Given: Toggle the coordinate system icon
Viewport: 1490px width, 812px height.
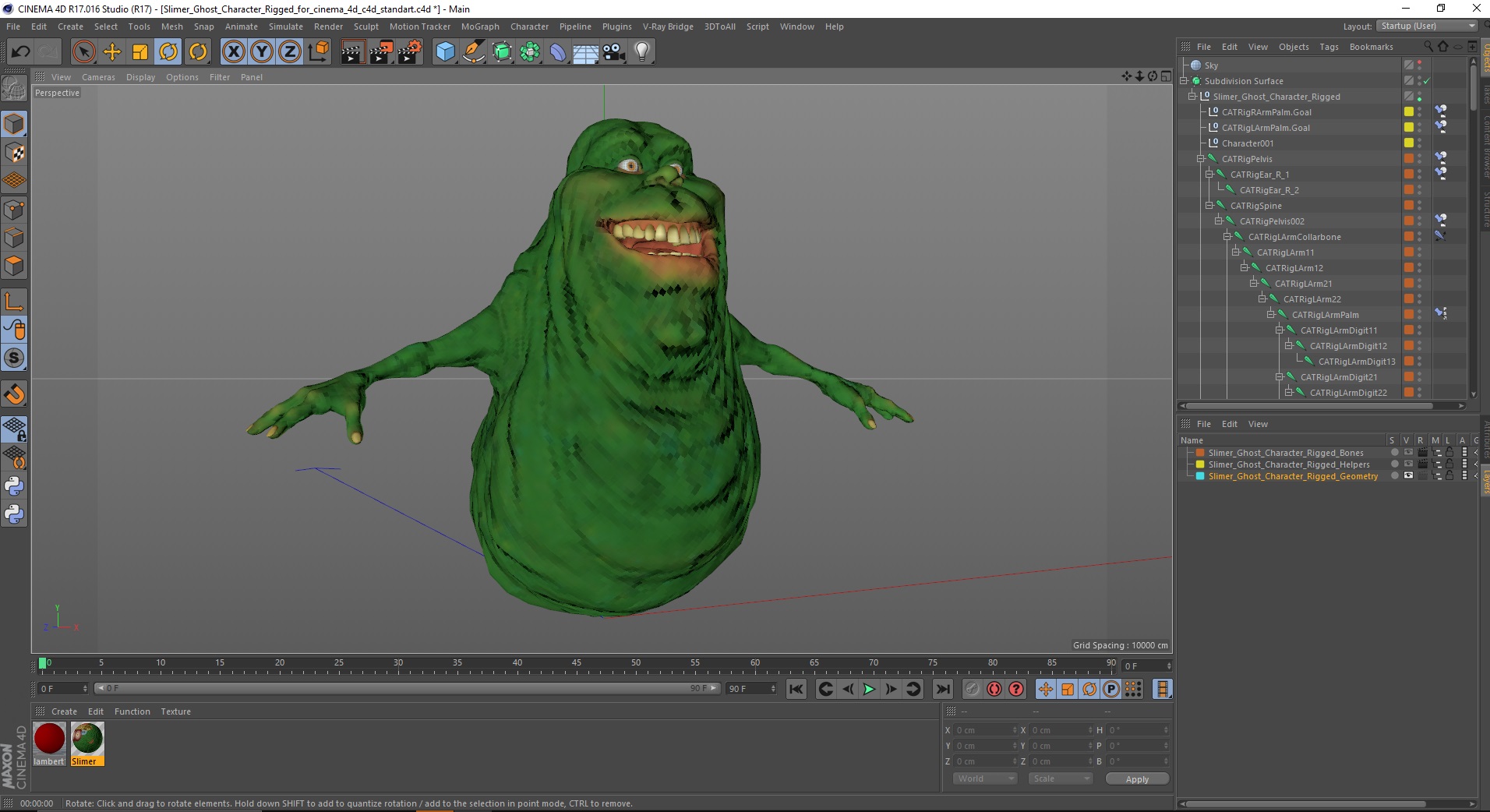Looking at the screenshot, I should [318, 52].
